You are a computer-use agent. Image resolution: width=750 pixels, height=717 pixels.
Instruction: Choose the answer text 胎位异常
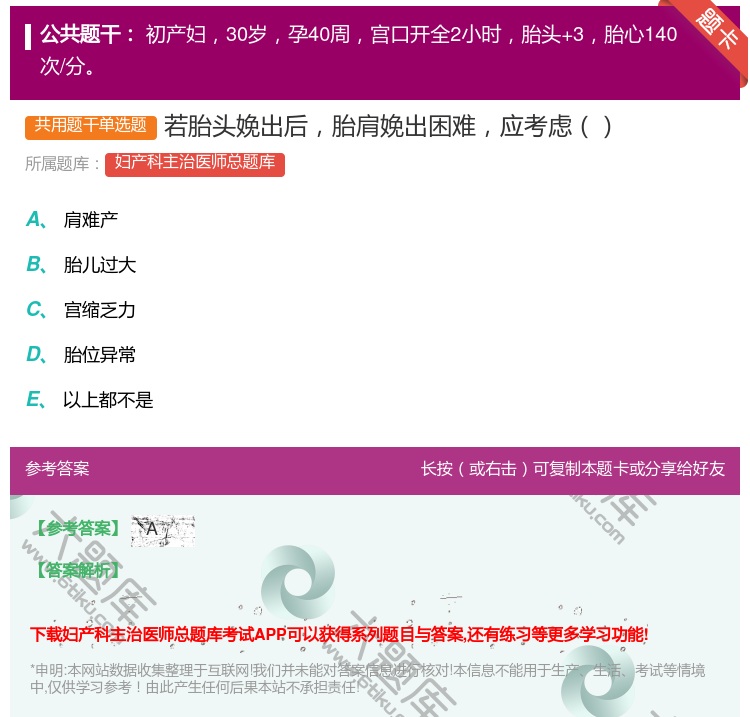pos(100,355)
